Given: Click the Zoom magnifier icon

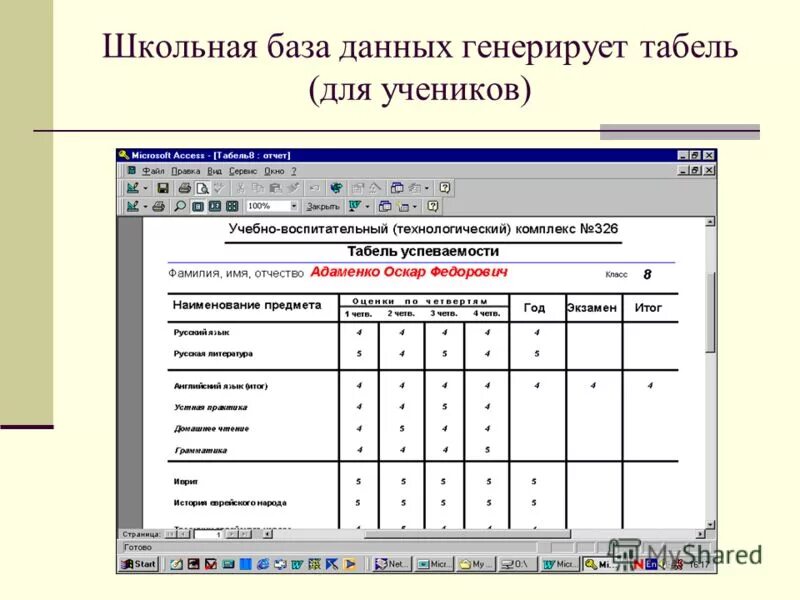Looking at the screenshot, I should click(180, 206).
